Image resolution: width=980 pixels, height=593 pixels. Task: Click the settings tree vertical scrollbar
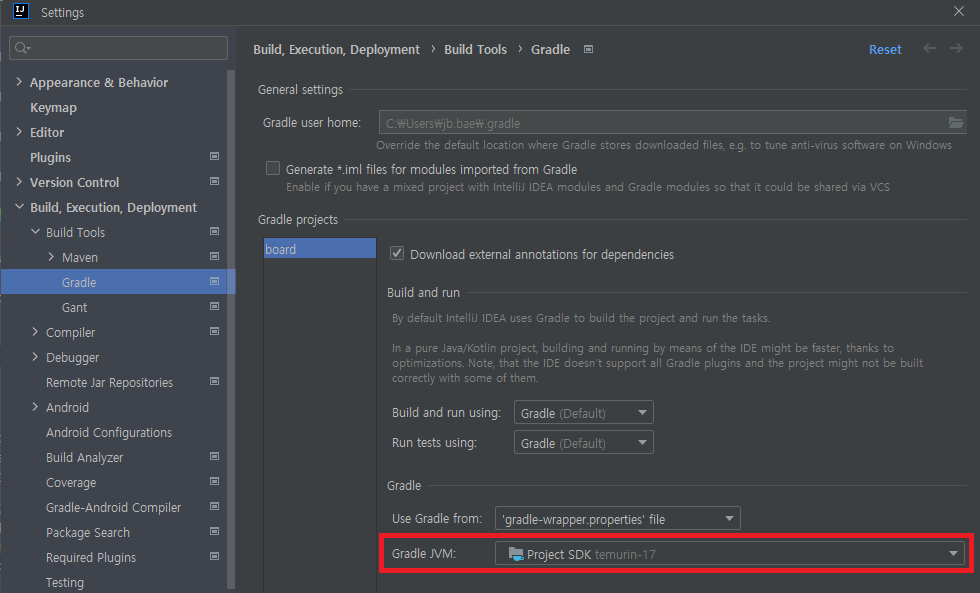231,328
